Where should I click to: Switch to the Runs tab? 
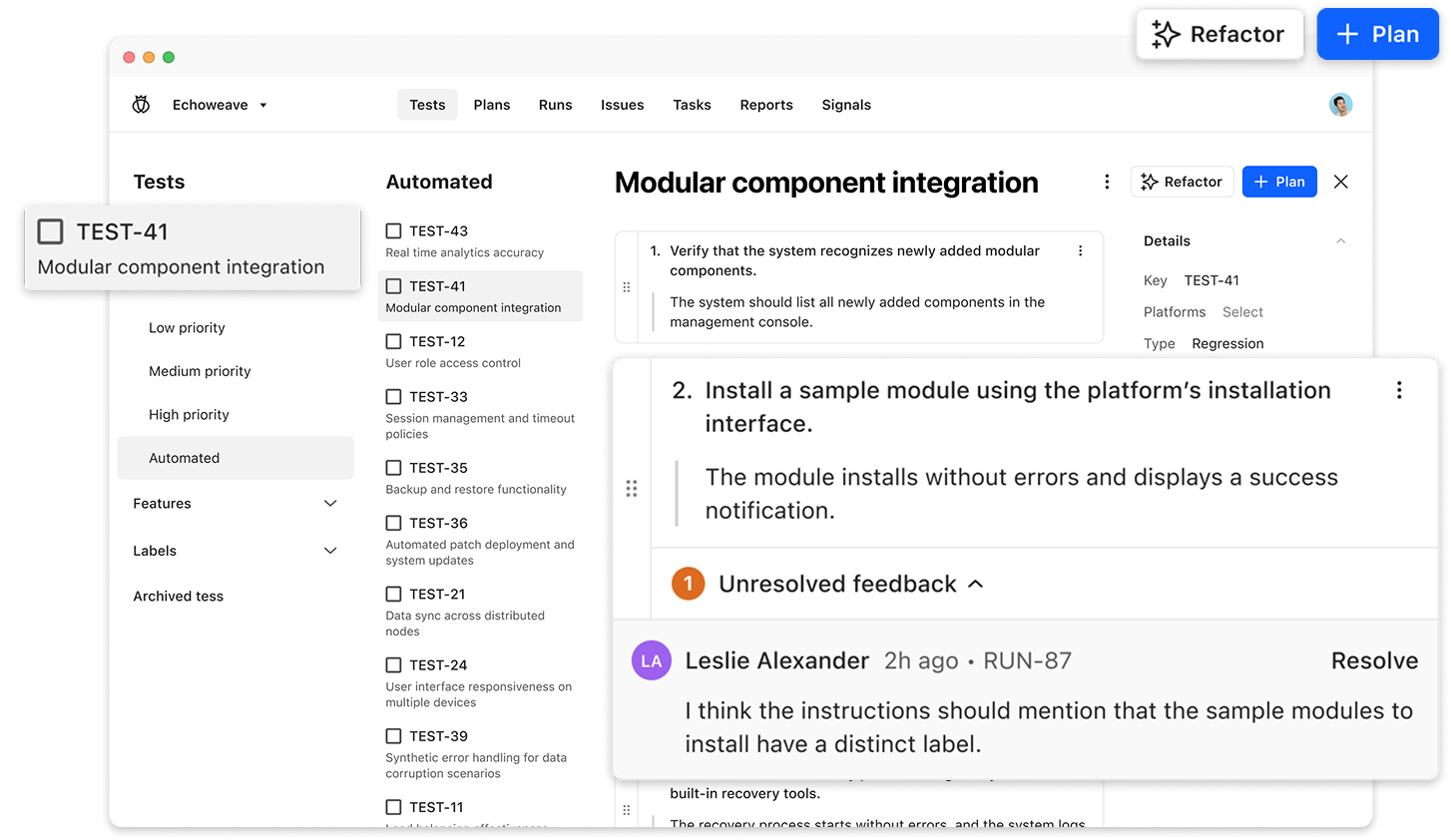(555, 104)
